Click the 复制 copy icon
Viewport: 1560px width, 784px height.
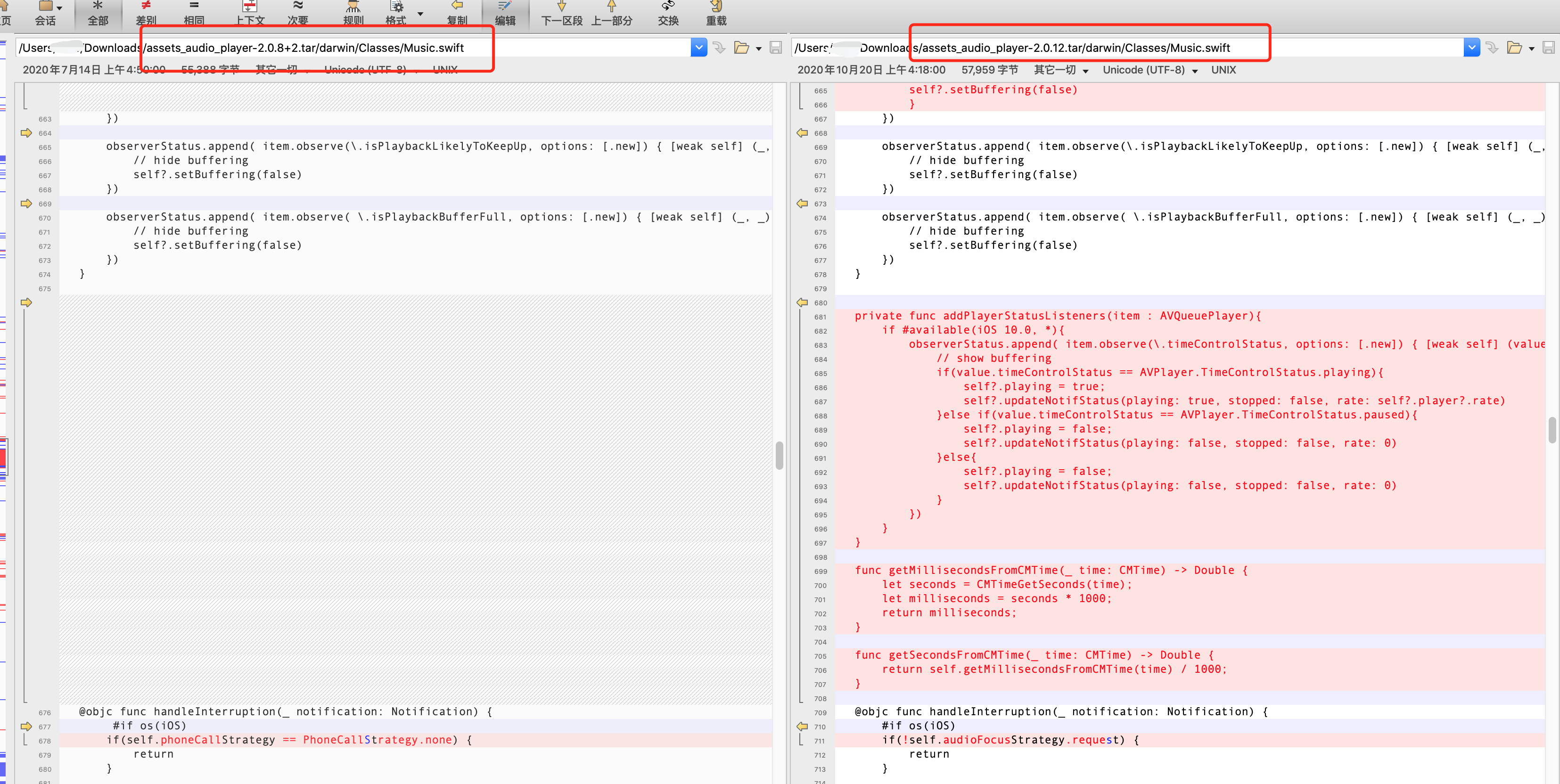[x=457, y=12]
